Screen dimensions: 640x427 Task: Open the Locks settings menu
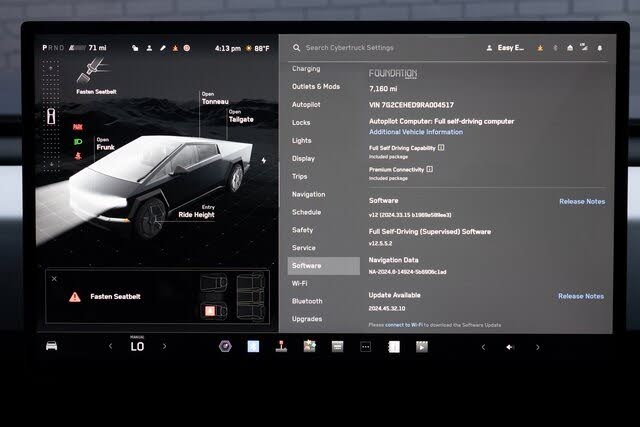(x=301, y=122)
